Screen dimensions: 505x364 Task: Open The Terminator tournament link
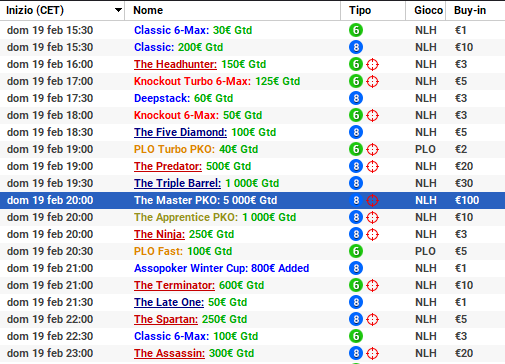(174, 285)
